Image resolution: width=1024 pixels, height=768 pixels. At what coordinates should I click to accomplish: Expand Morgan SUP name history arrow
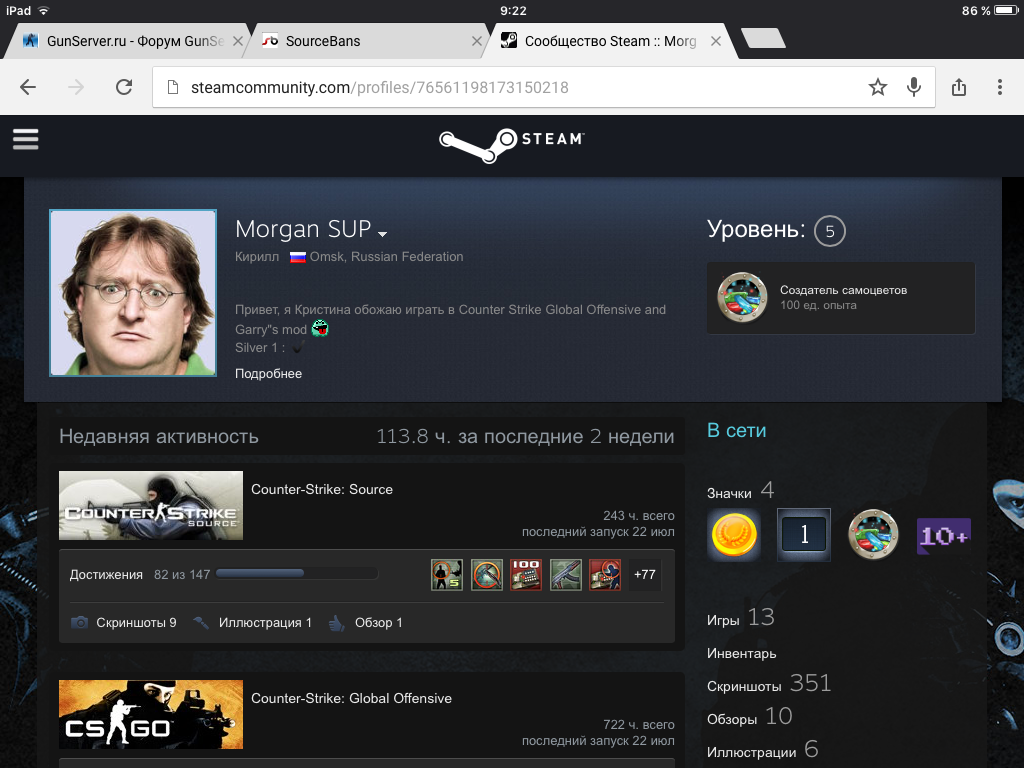click(x=382, y=234)
